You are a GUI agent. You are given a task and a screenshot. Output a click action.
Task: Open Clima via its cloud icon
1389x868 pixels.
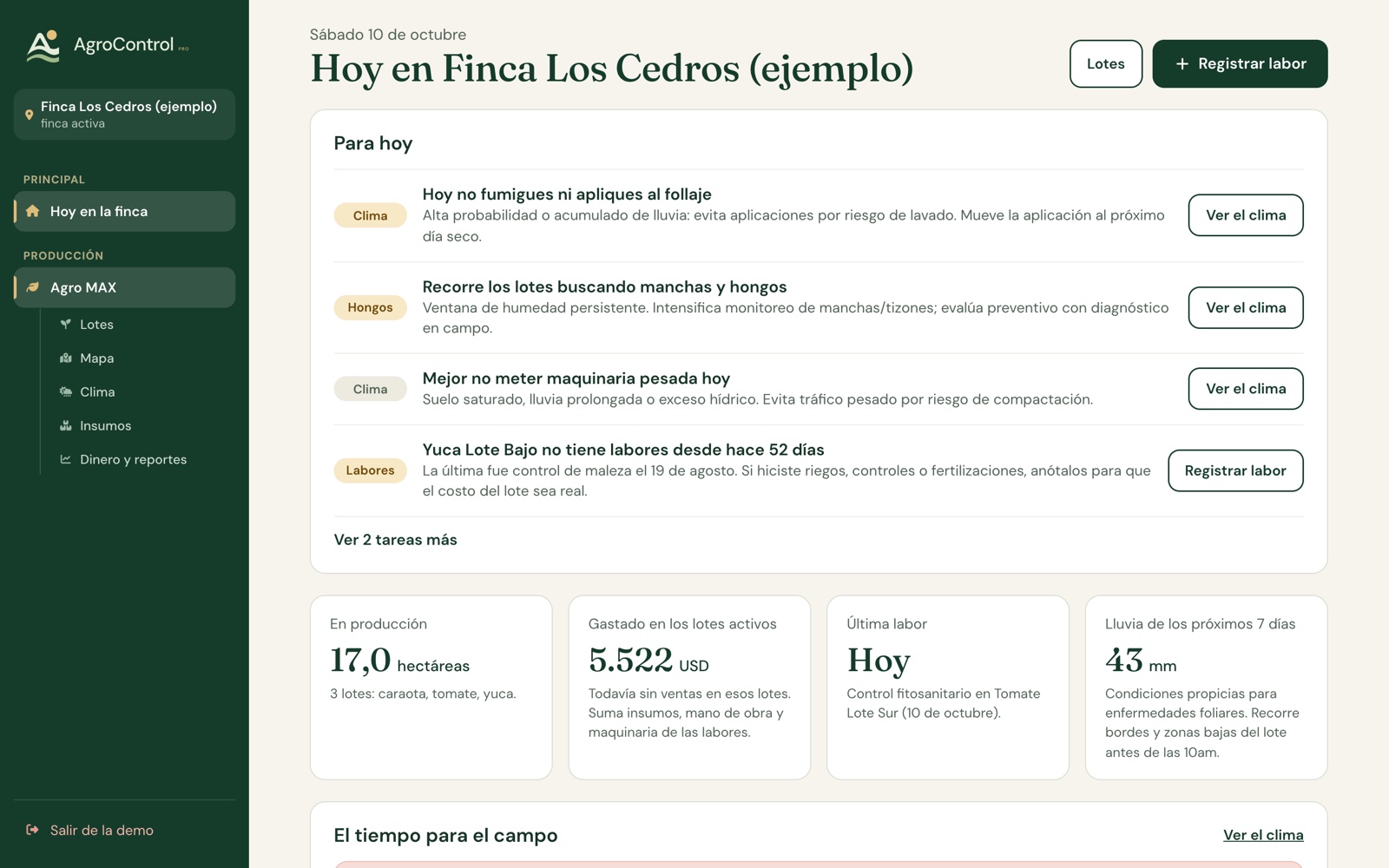tap(65, 391)
